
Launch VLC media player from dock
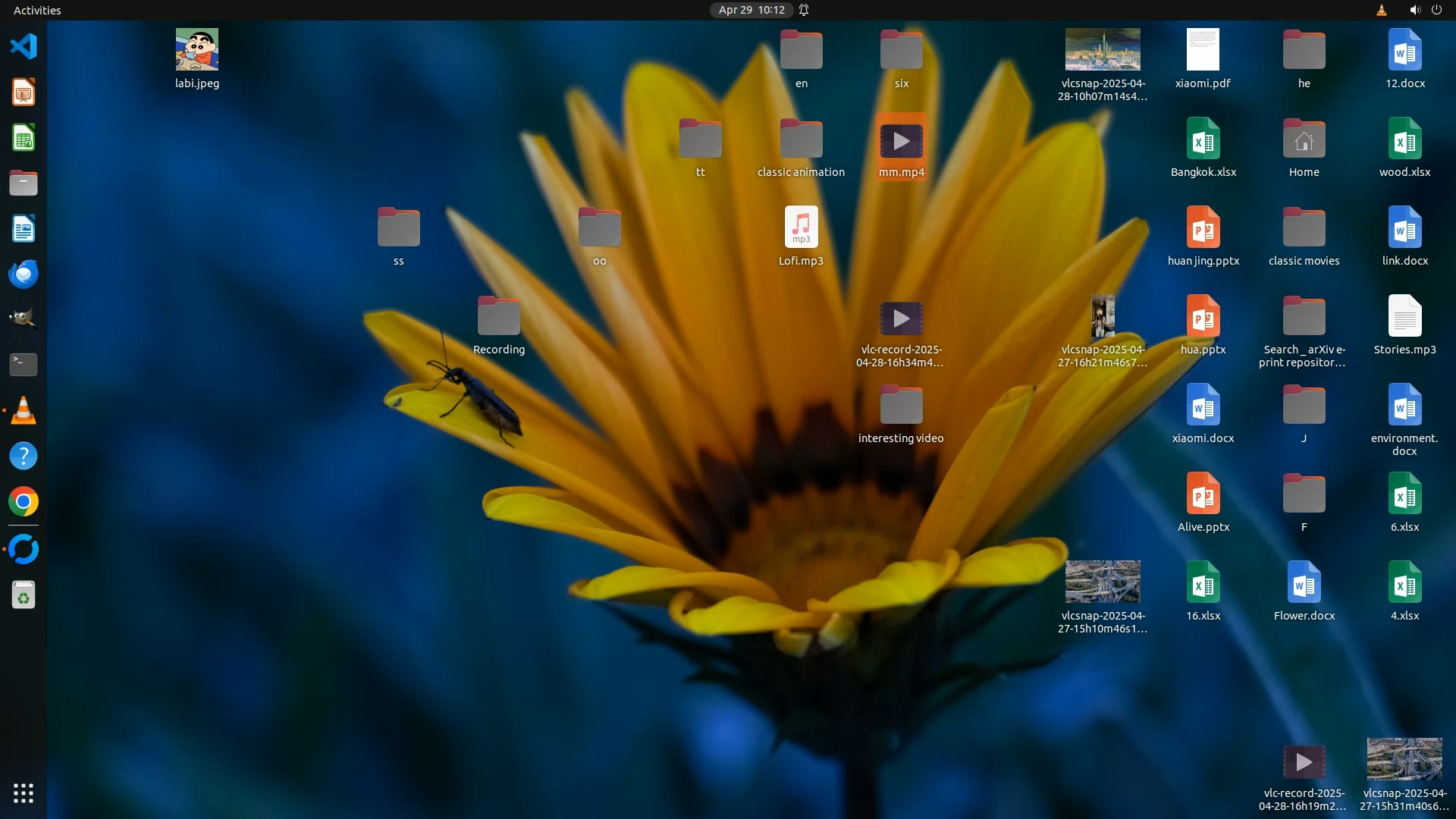coord(24,410)
